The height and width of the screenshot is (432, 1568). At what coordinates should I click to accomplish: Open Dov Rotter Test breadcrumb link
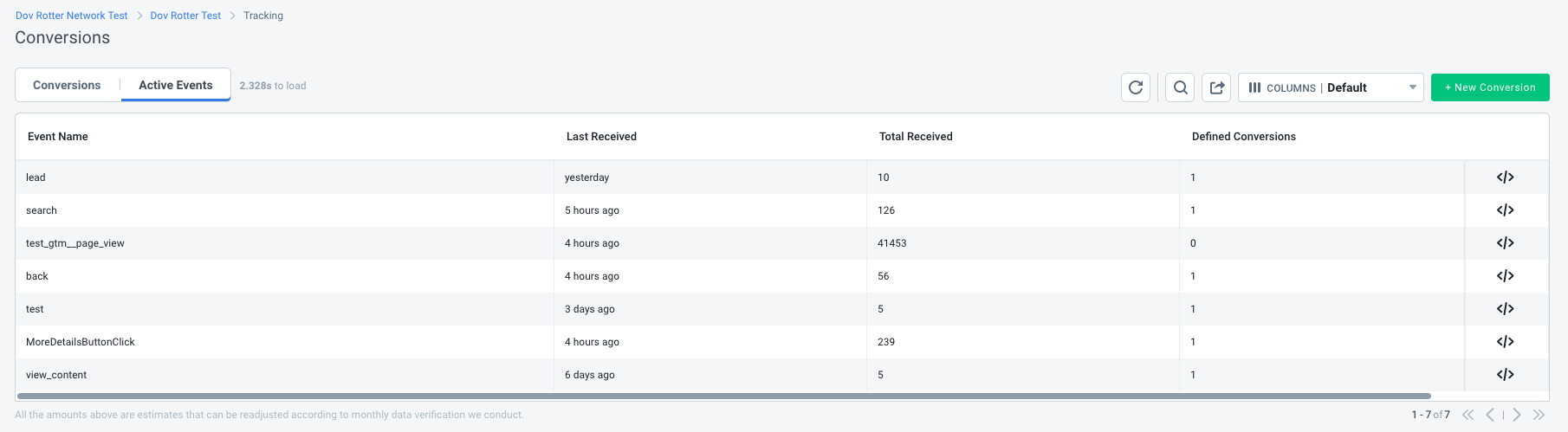[x=185, y=16]
